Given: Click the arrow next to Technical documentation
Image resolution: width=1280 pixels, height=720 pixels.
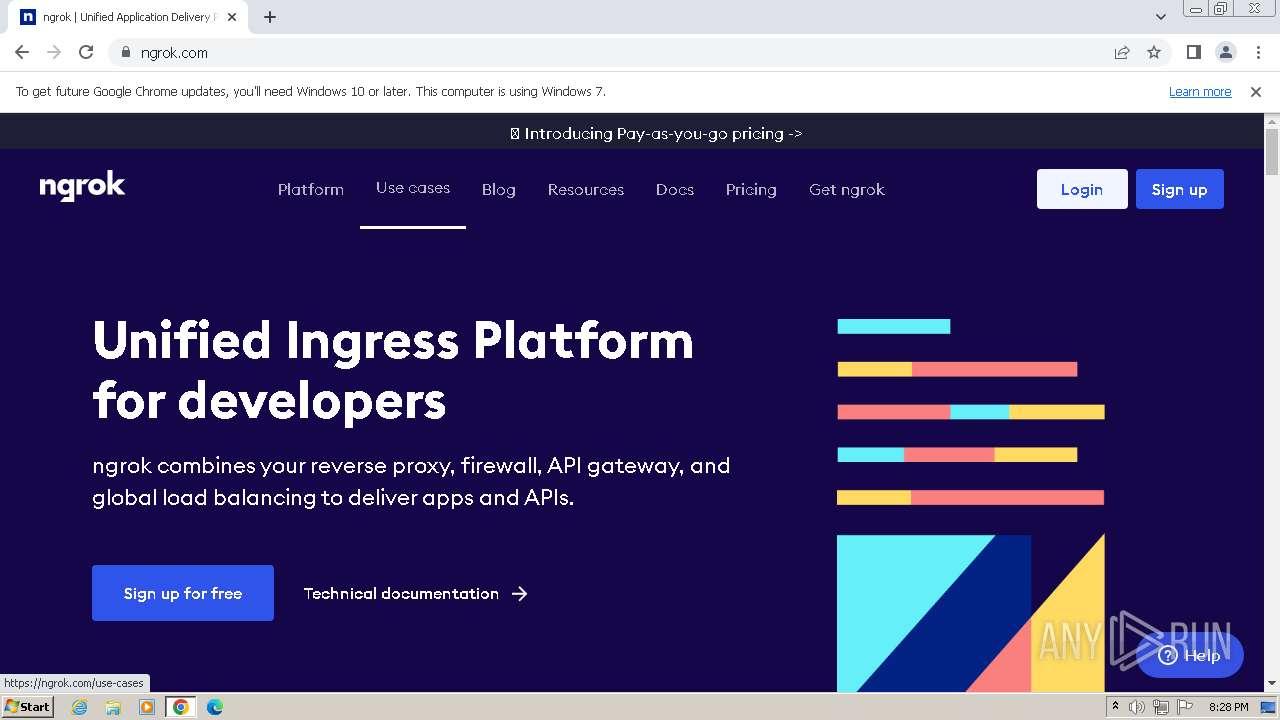Looking at the screenshot, I should pos(519,593).
